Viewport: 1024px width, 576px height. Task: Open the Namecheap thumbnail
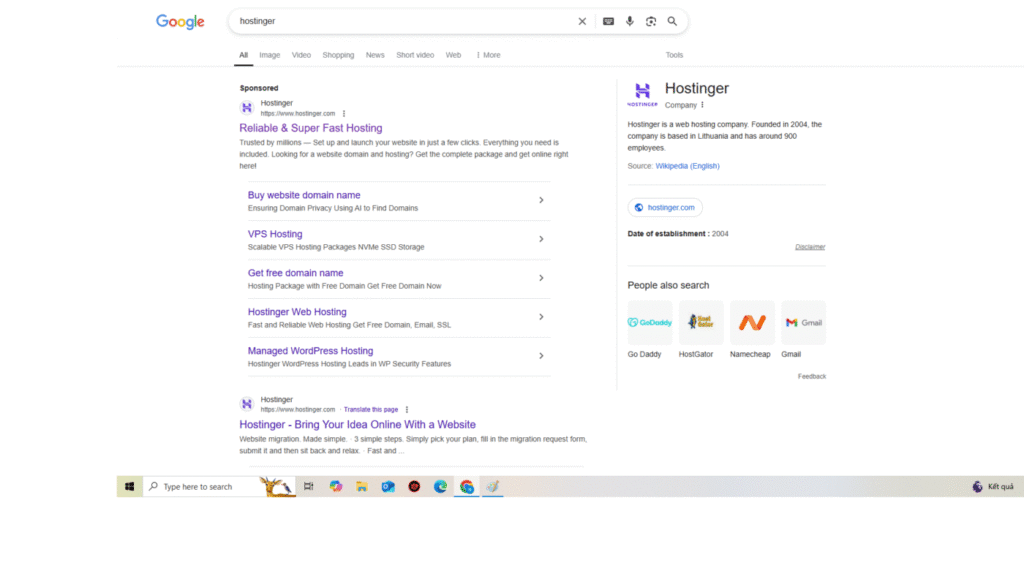(752, 323)
